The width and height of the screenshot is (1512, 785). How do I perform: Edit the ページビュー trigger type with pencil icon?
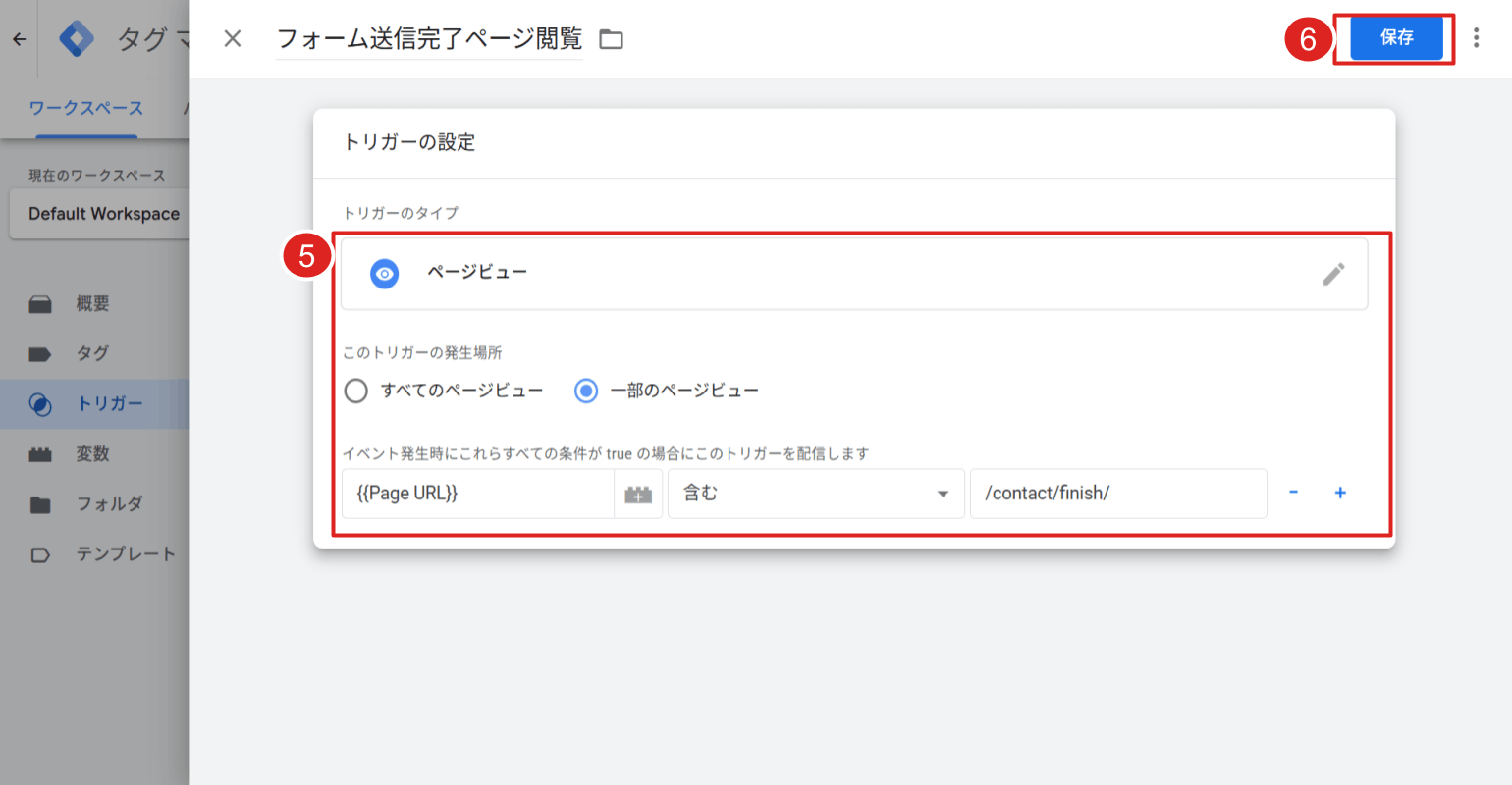(1333, 274)
